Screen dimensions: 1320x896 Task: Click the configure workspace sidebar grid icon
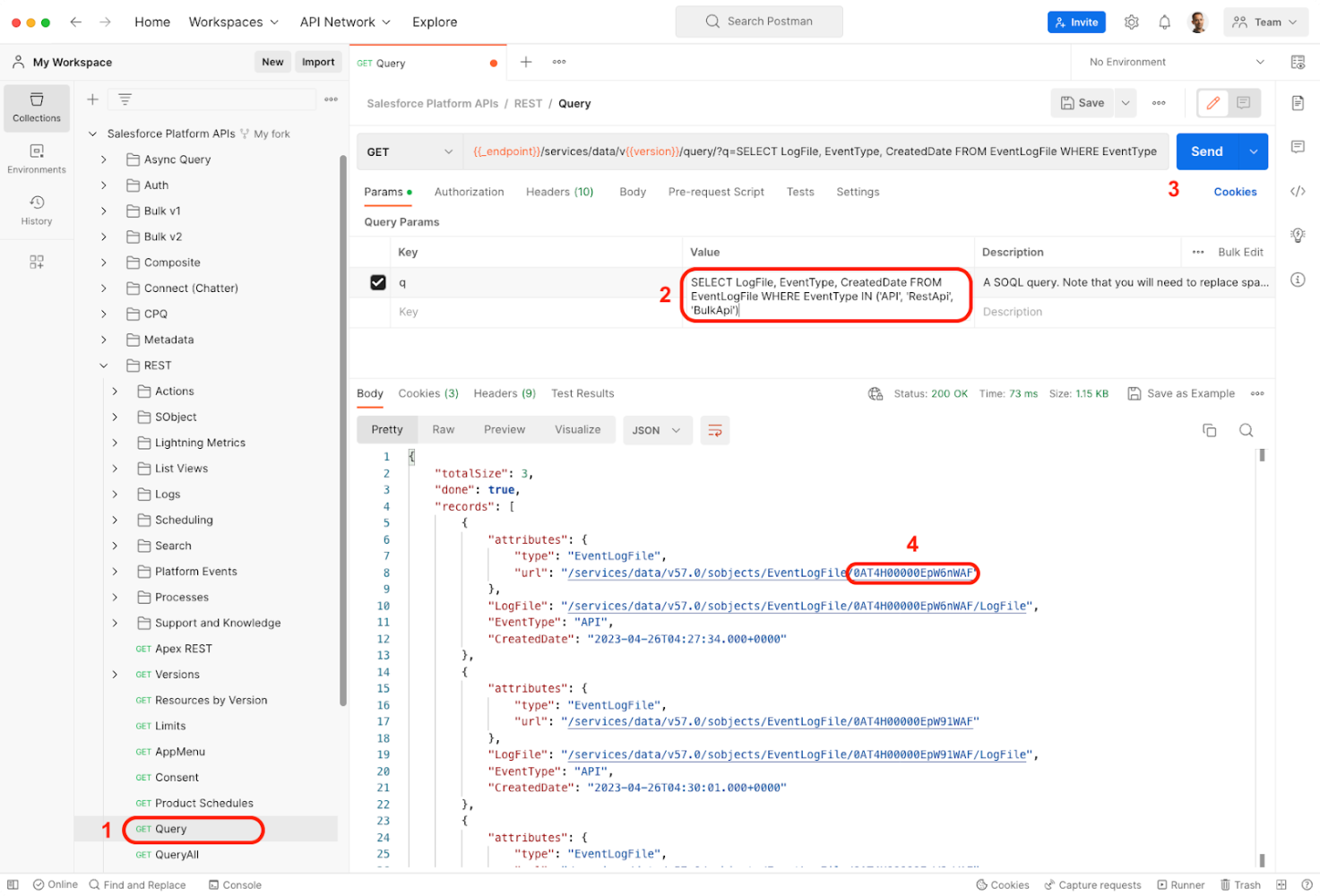point(37,262)
